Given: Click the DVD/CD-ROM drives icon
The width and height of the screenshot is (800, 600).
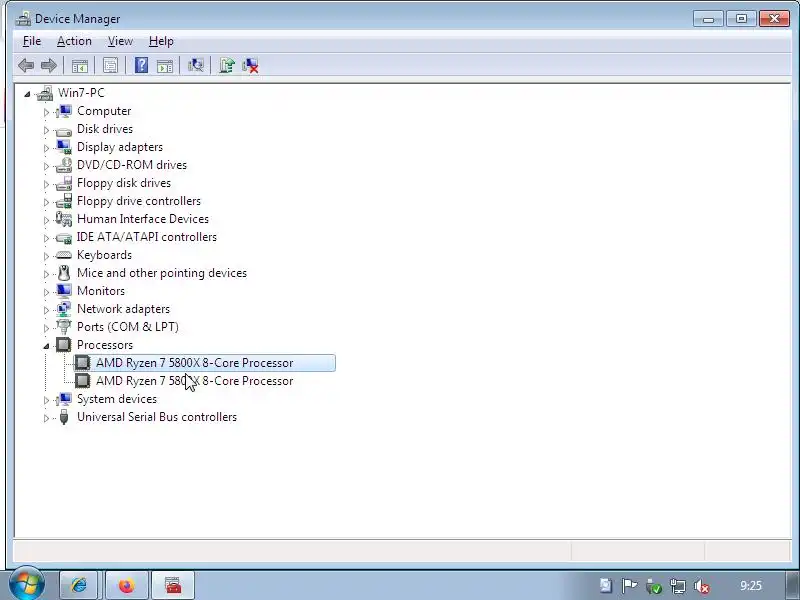Looking at the screenshot, I should pos(64,165).
